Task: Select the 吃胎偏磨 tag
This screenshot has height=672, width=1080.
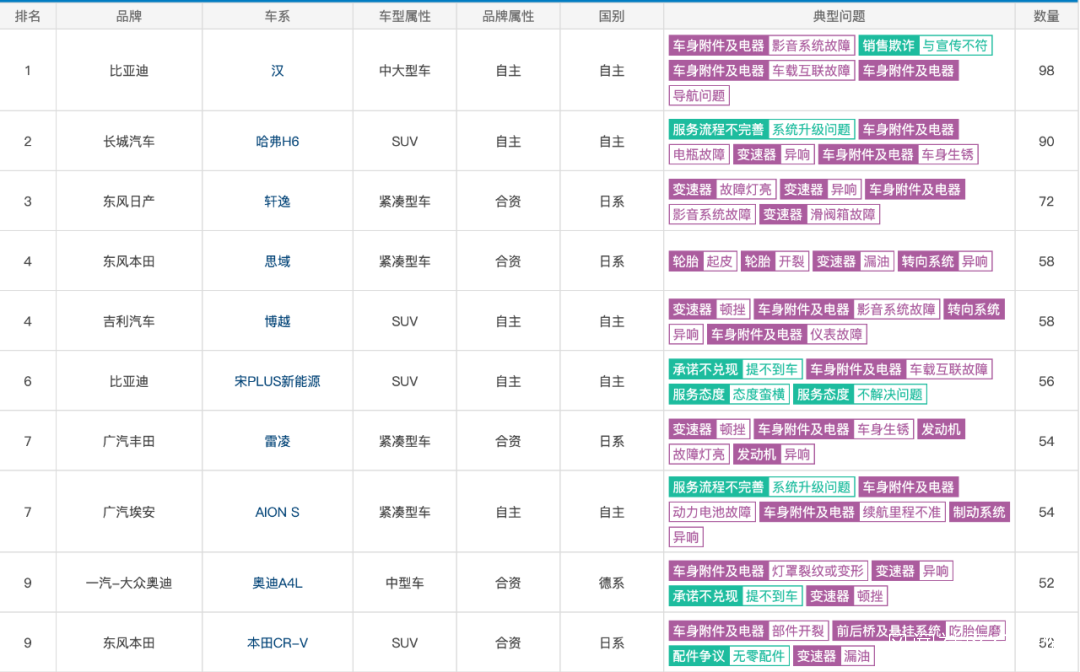Action: [975, 631]
